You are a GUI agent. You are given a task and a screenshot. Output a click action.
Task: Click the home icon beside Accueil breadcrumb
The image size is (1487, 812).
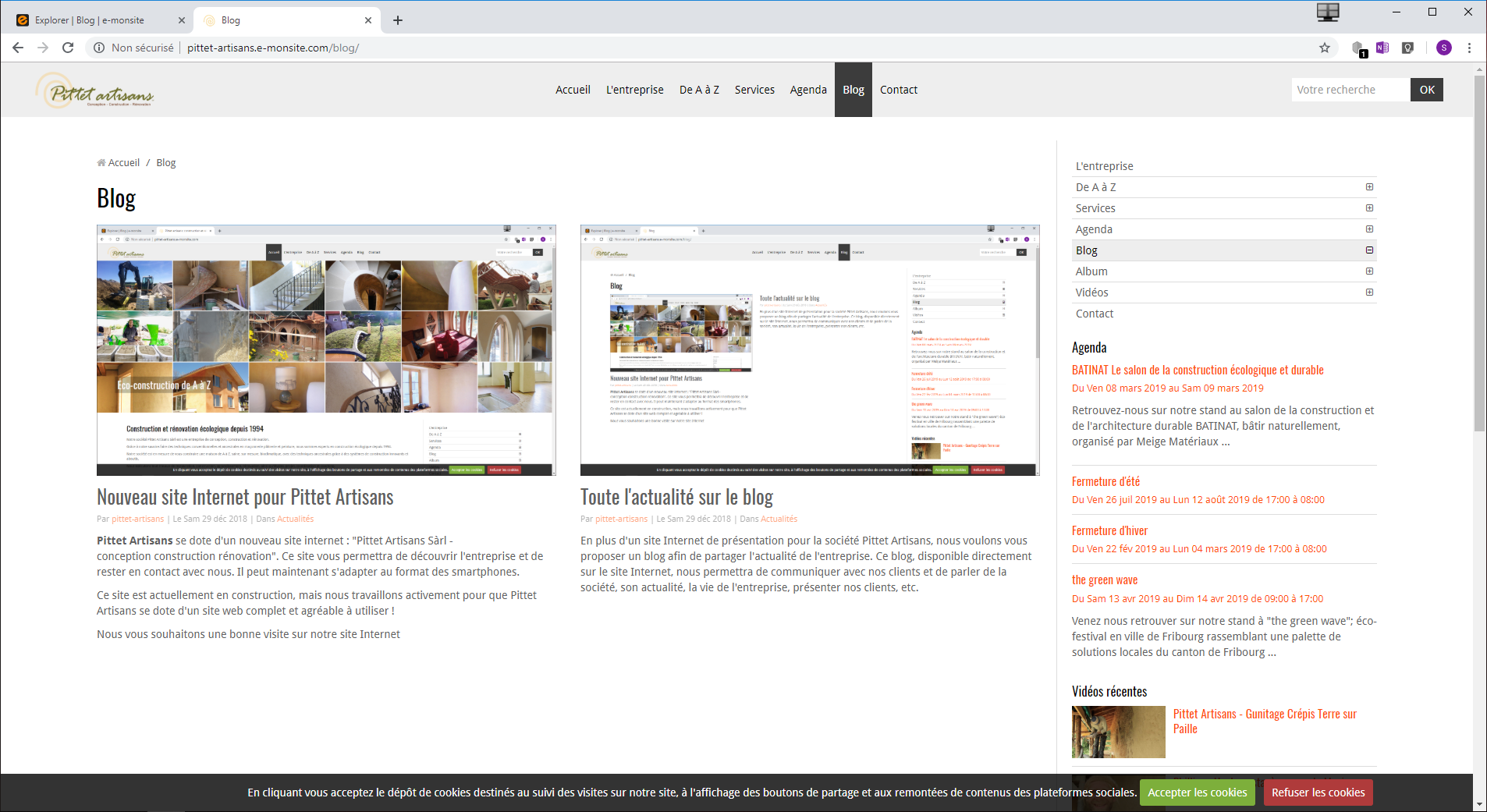(x=101, y=163)
